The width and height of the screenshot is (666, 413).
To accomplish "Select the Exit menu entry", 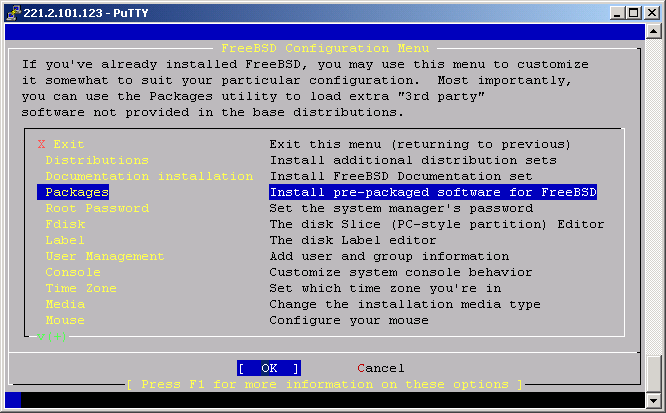I will 61,144.
